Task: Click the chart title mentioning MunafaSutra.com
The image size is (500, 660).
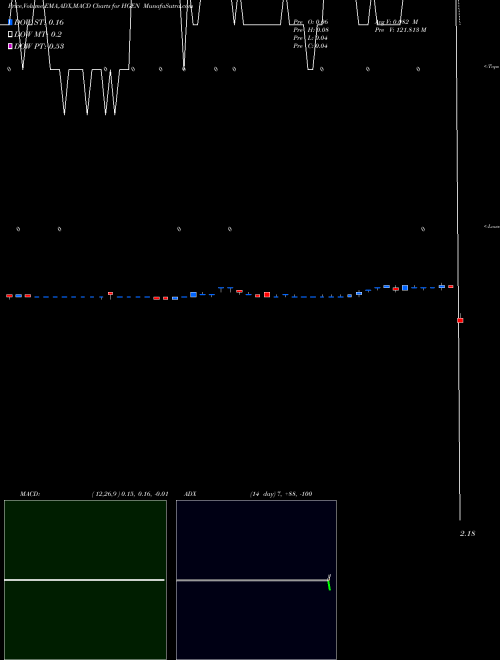Action: [100, 6]
